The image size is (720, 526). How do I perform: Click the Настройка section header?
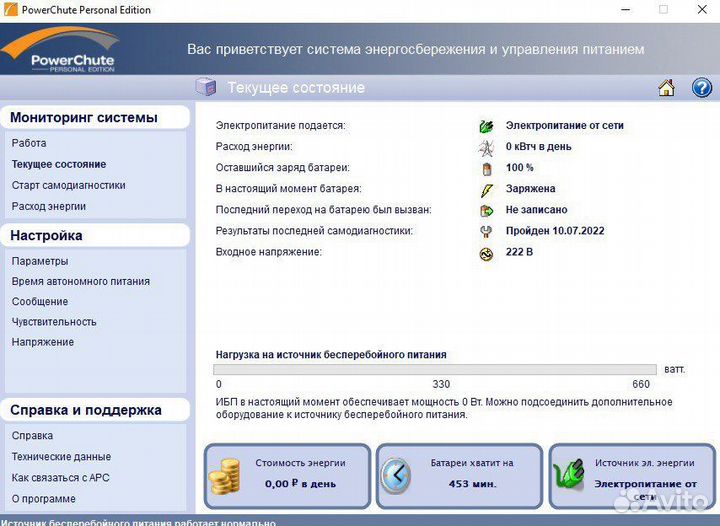(95, 235)
